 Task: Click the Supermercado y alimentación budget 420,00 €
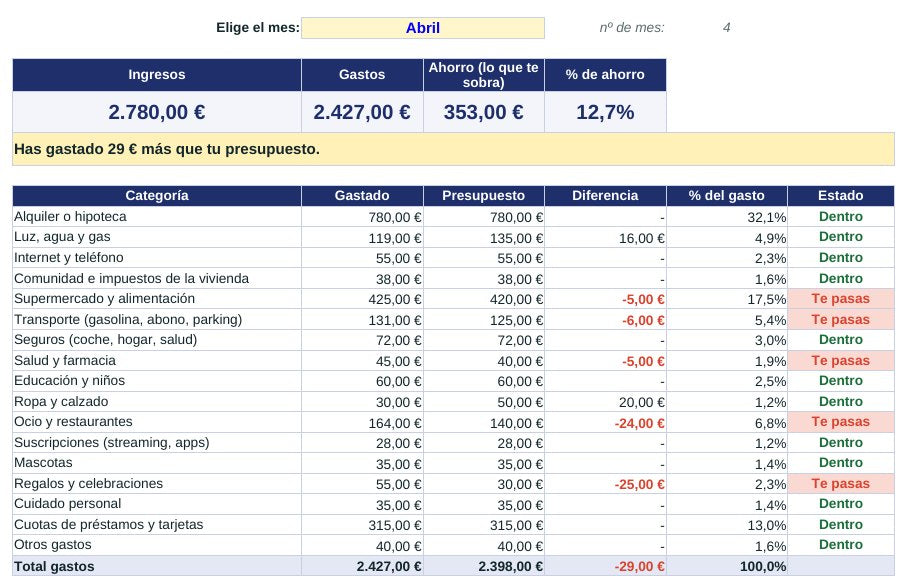483,299
